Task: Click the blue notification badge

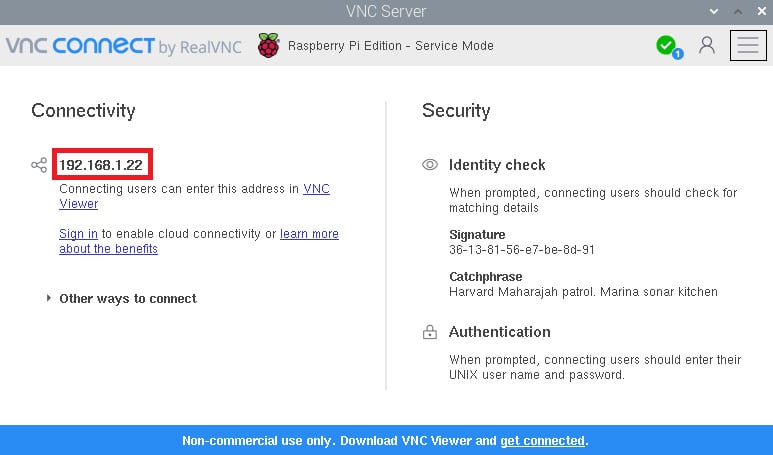Action: [678, 54]
